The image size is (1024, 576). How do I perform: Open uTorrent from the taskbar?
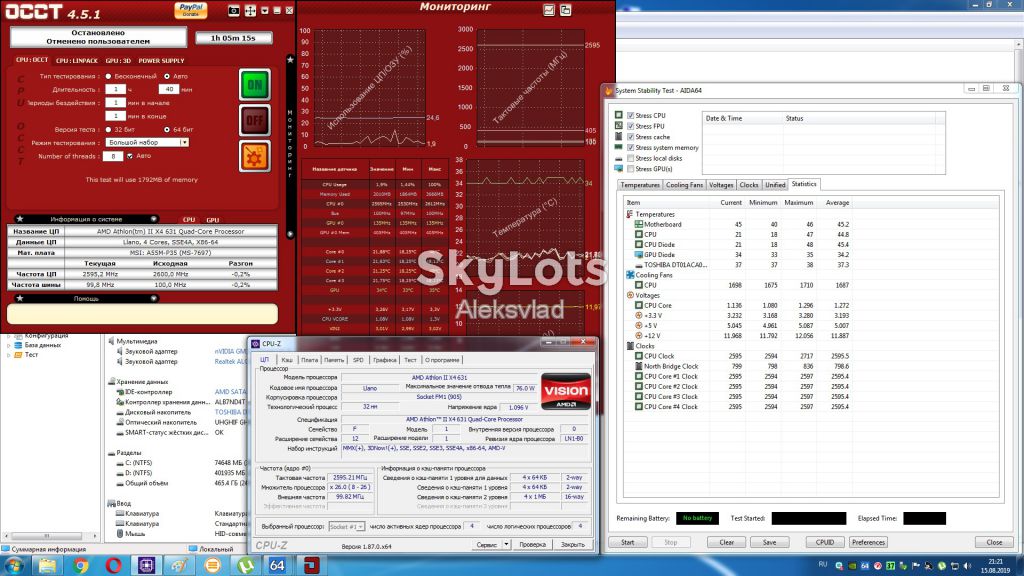click(246, 565)
